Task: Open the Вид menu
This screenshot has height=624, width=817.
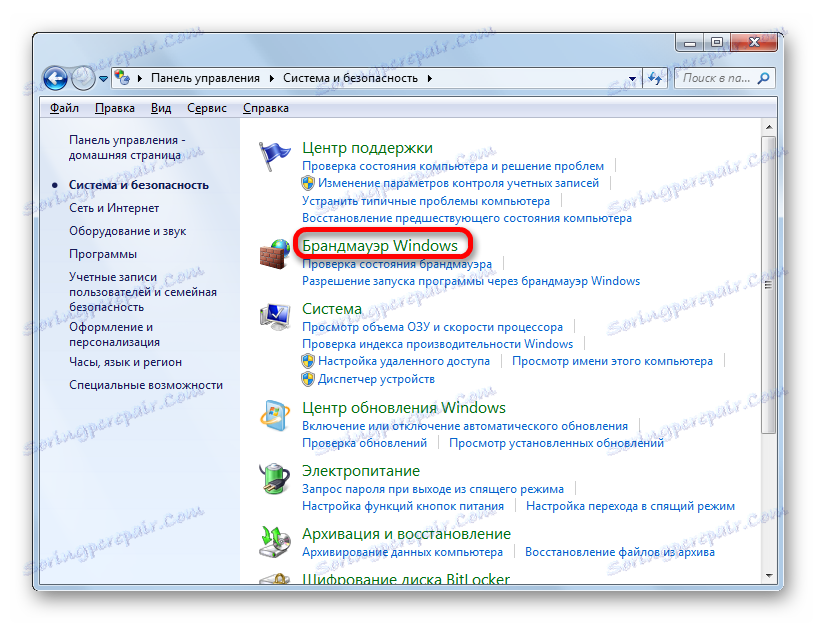Action: 161,108
